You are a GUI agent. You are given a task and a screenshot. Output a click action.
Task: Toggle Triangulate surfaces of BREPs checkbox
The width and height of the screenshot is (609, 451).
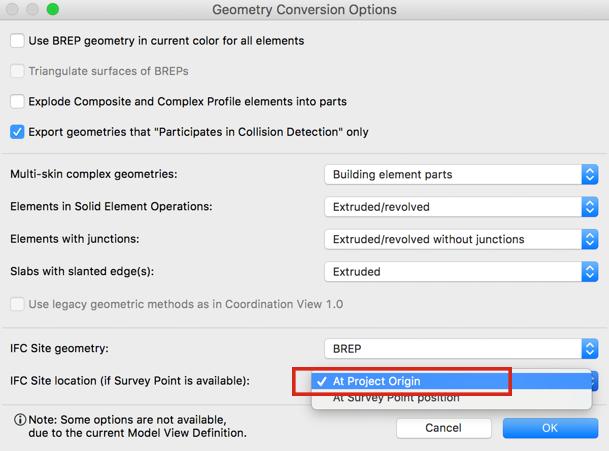tap(17, 71)
